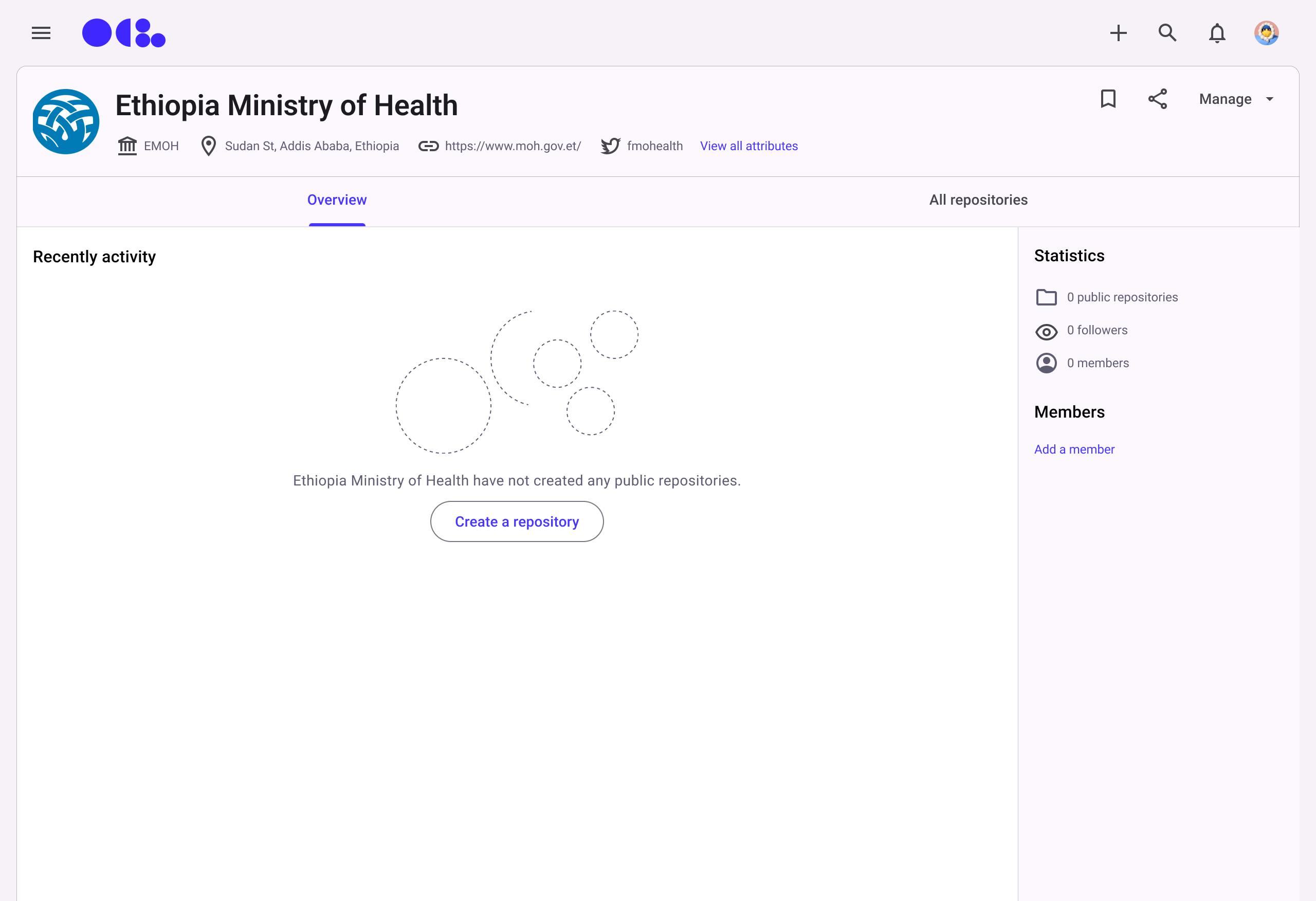This screenshot has width=1316, height=901.
Task: Click the plus create-new icon
Action: [x=1119, y=33]
